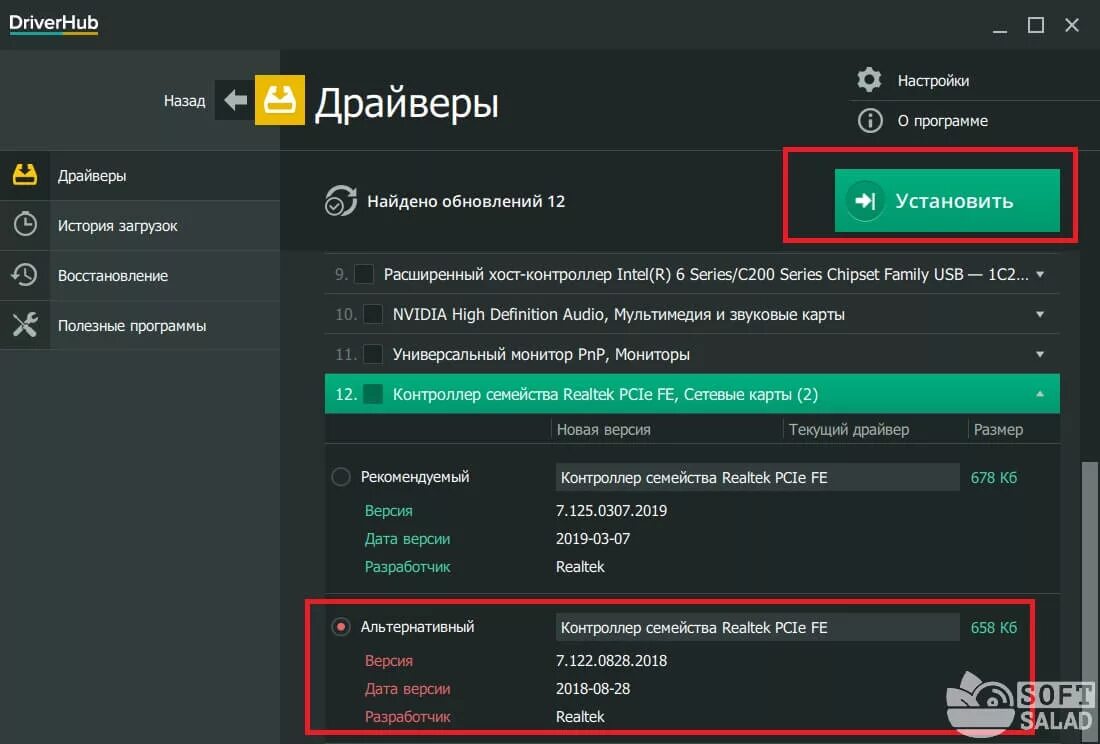This screenshot has height=744, width=1100.
Task: Check the NVIDIA High Definition Audio checkbox
Action: (x=373, y=313)
